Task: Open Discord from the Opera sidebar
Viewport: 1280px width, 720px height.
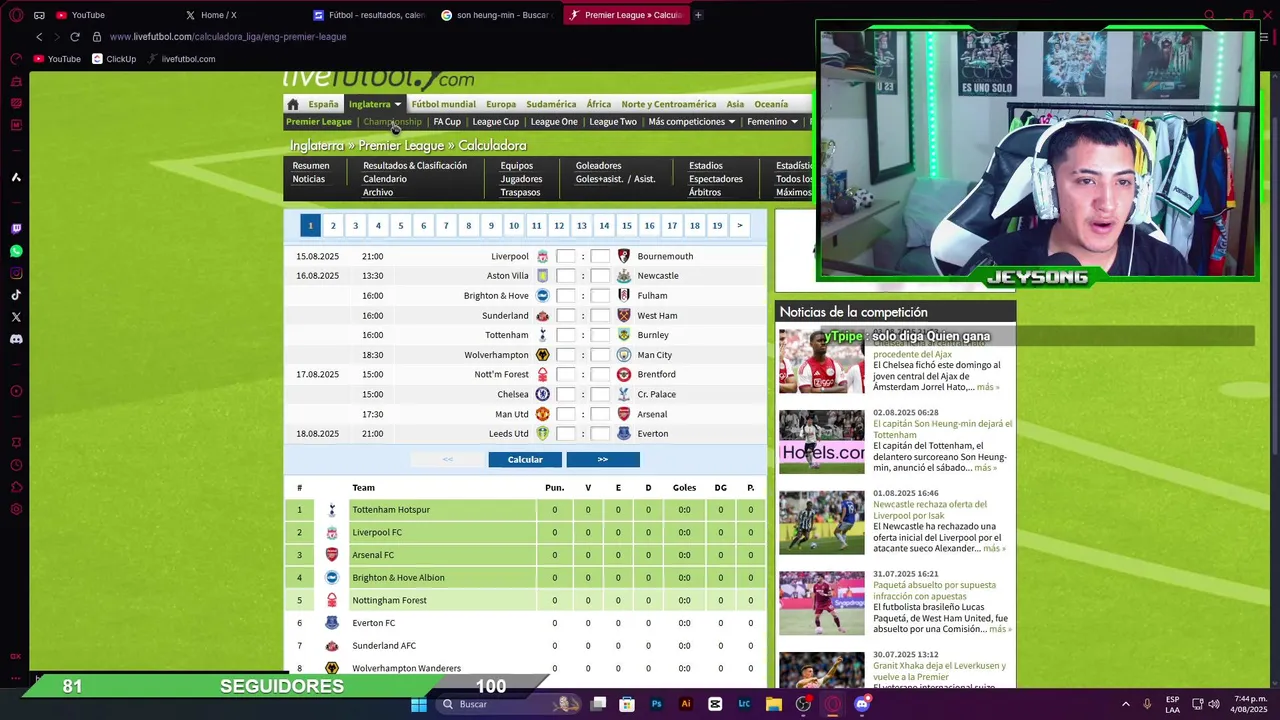Action: pos(16,339)
